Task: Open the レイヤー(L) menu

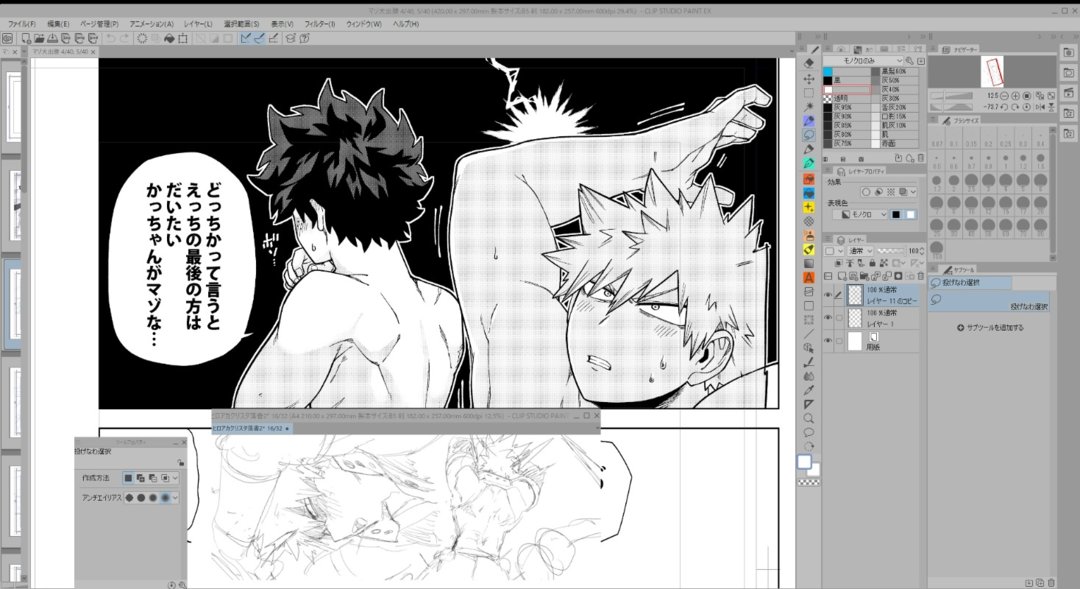Action: (198, 24)
